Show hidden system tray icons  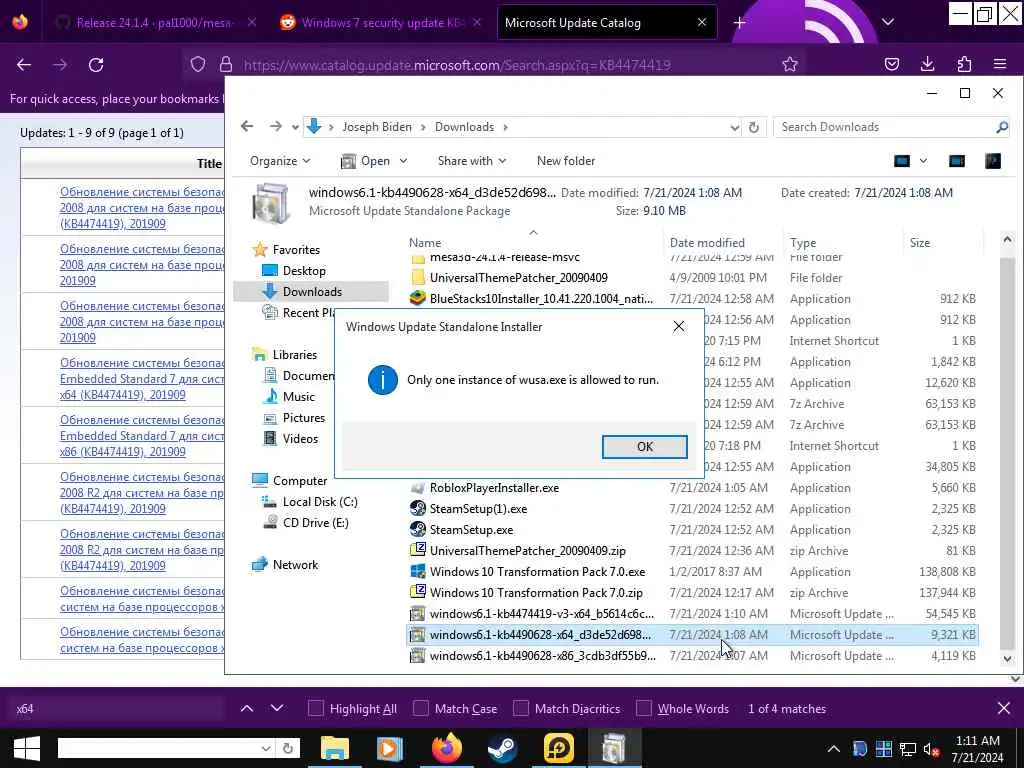tap(834, 748)
